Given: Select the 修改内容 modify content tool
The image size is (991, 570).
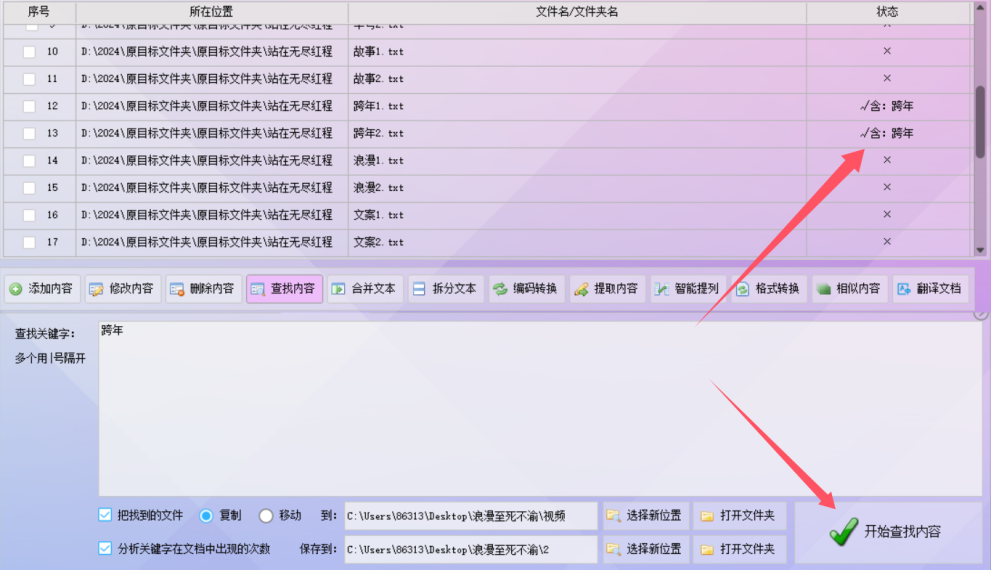Looking at the screenshot, I should coord(121,289).
